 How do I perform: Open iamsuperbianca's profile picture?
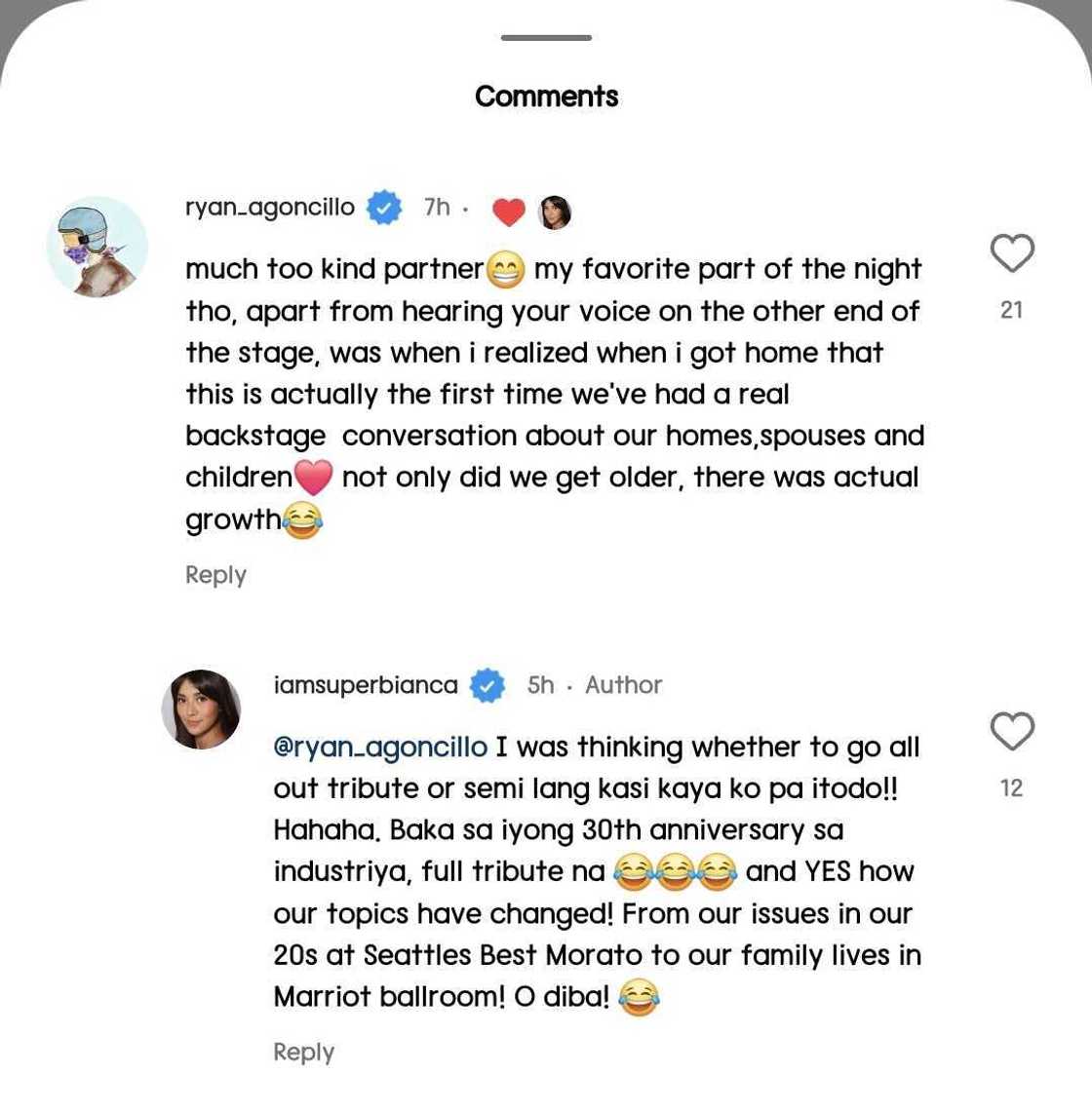pyautogui.click(x=202, y=710)
